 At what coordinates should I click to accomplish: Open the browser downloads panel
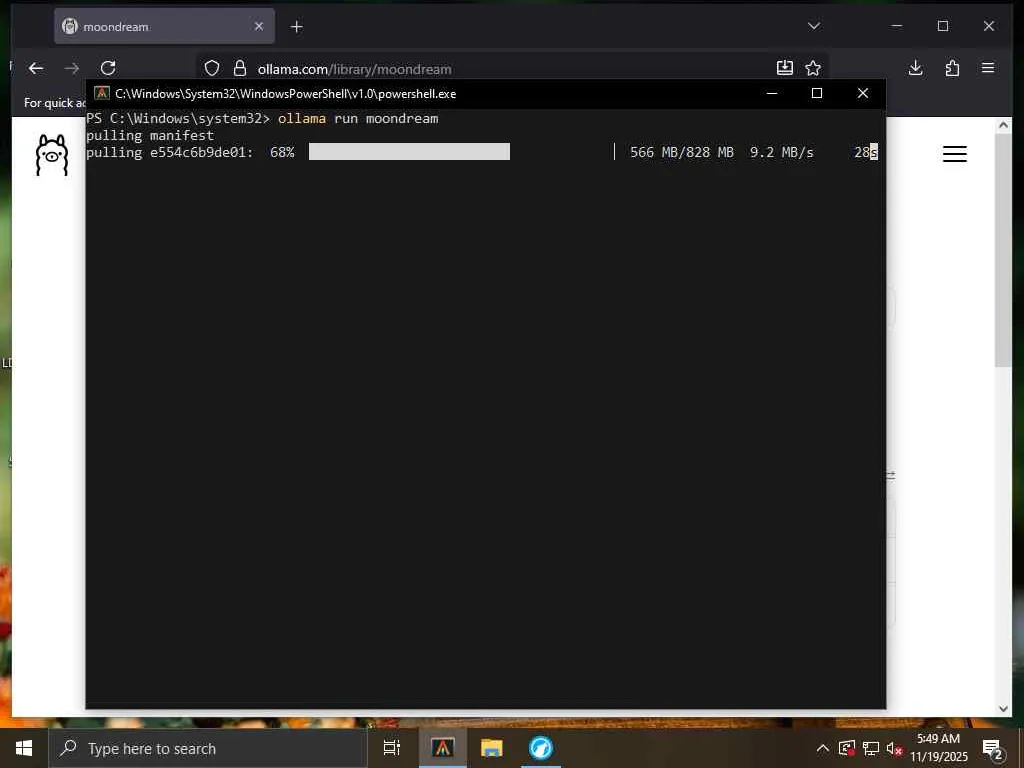click(916, 68)
